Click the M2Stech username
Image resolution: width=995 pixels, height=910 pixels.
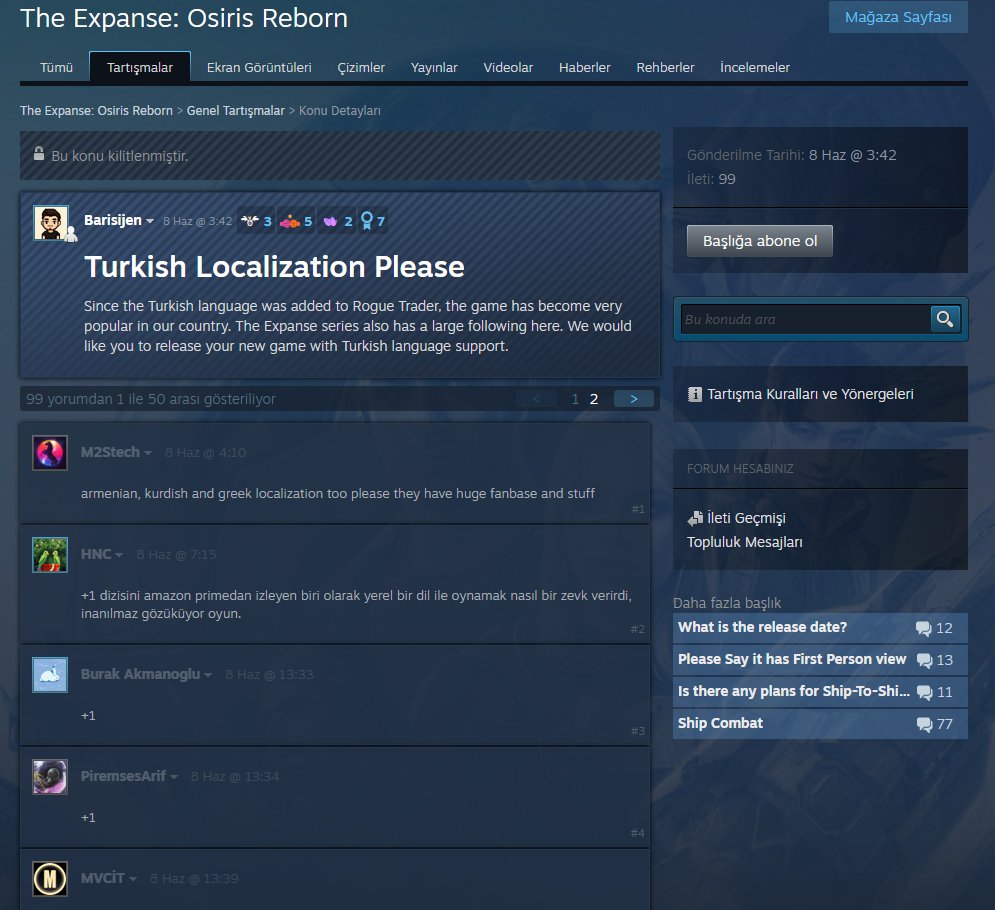pyautogui.click(x=110, y=452)
